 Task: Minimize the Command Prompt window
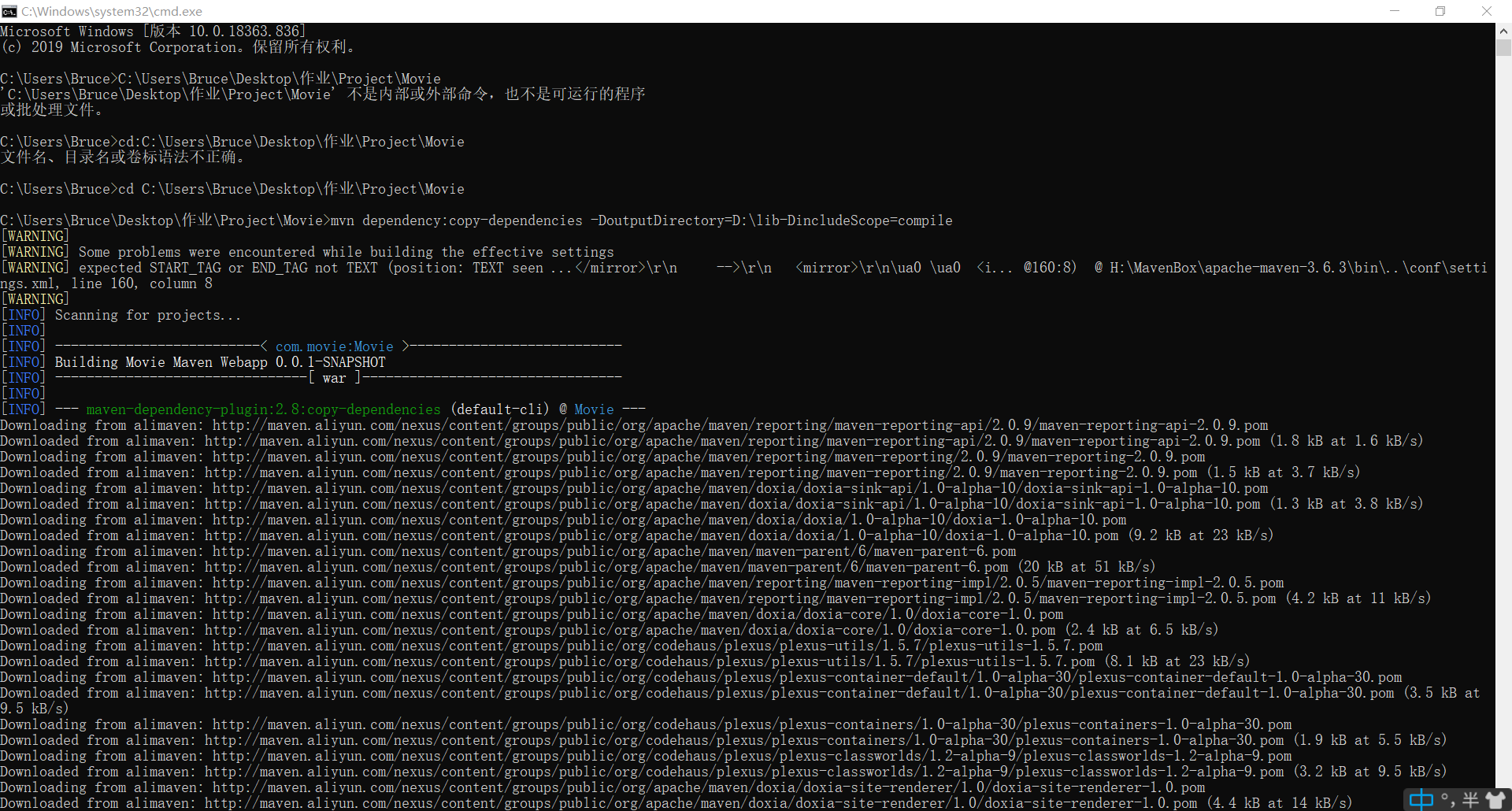1394,11
